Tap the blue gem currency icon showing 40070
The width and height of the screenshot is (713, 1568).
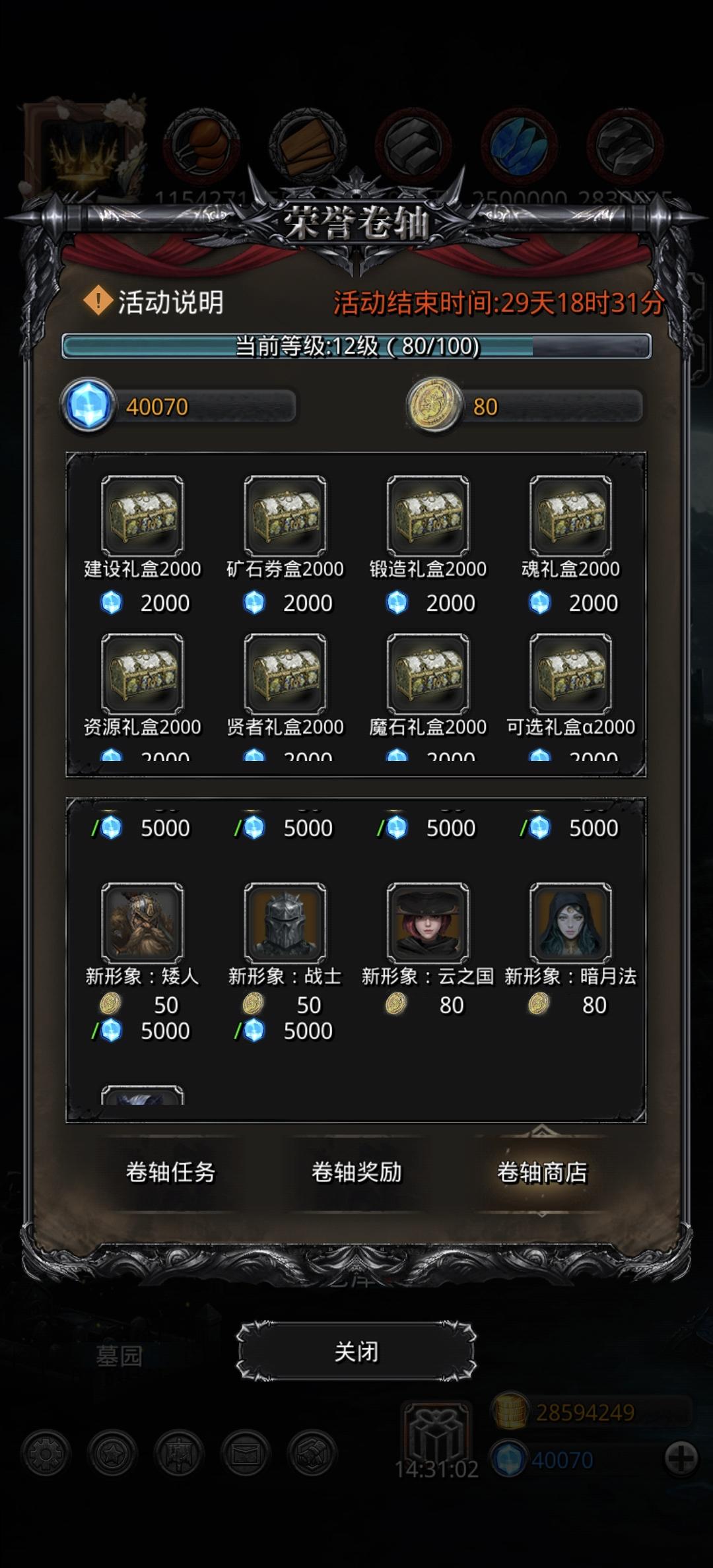(x=88, y=405)
